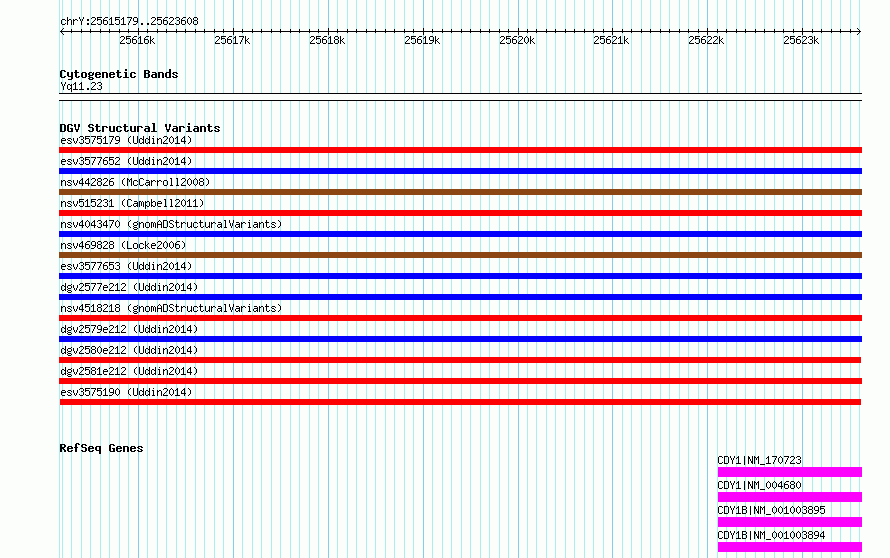890x558 pixels.
Task: Select the CDY1B|NM_001003894 magenta gene bar
Action: click(x=790, y=547)
